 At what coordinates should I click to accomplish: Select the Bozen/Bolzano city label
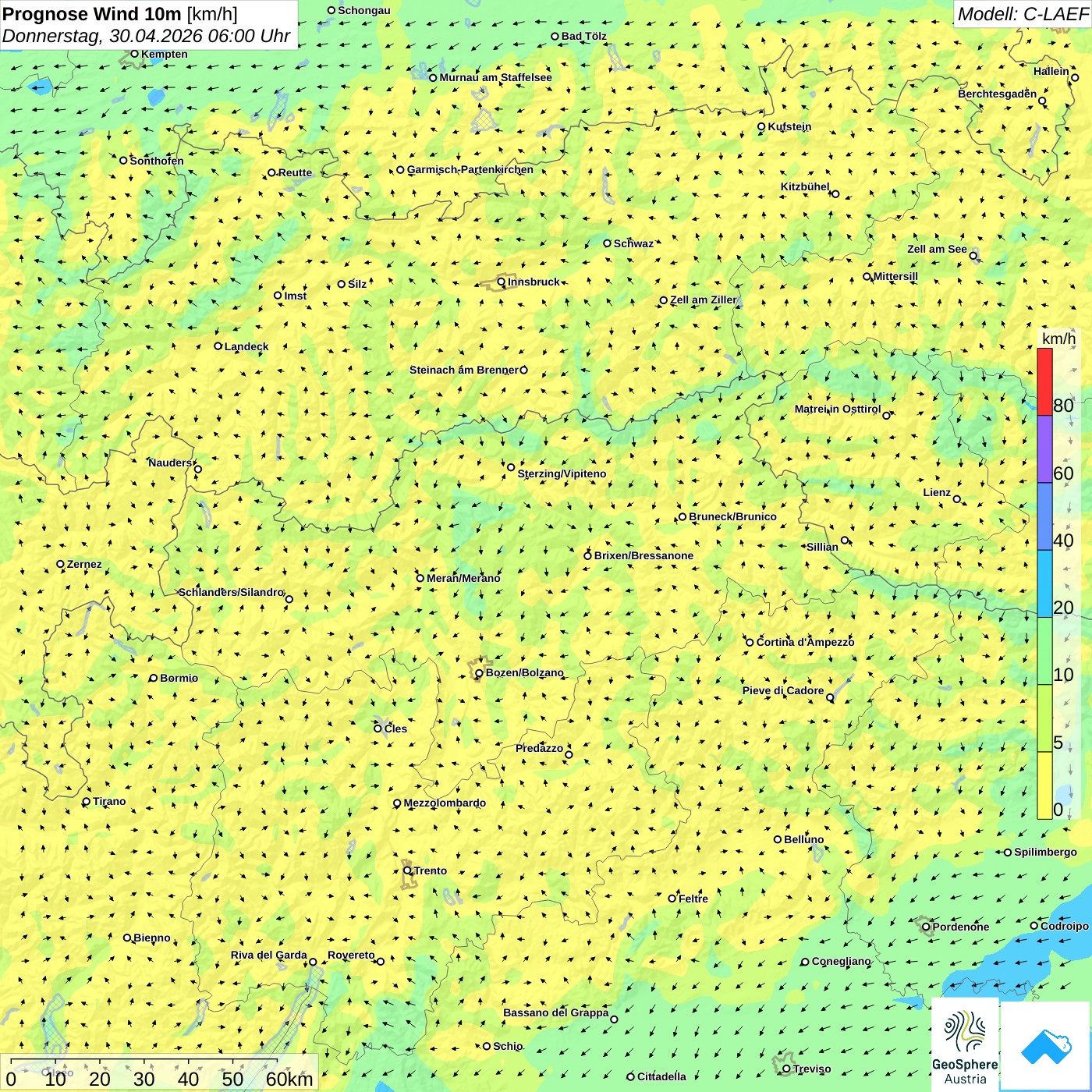pyautogui.click(x=524, y=673)
